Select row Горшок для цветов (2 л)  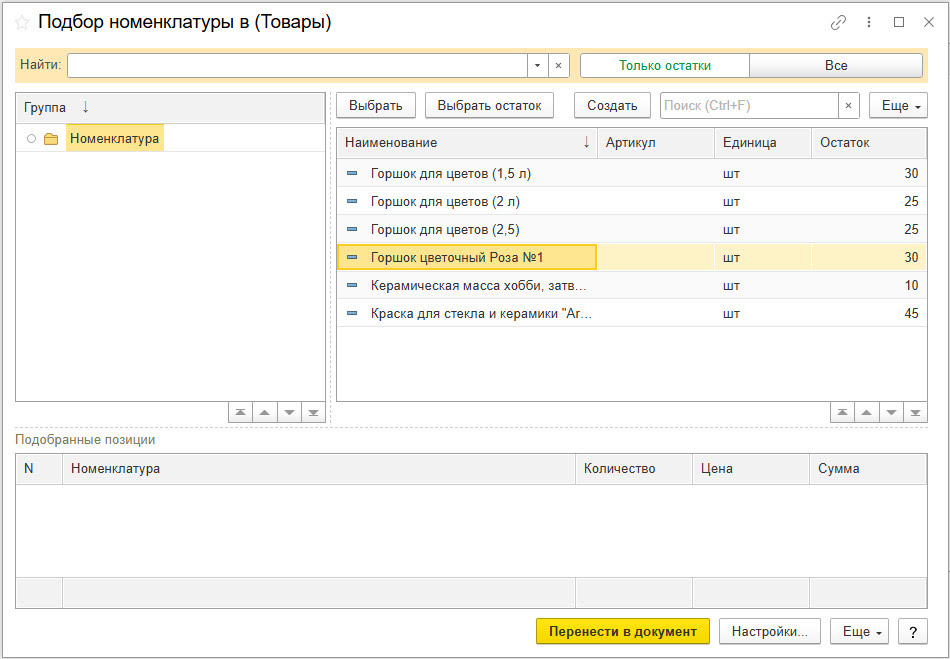632,201
